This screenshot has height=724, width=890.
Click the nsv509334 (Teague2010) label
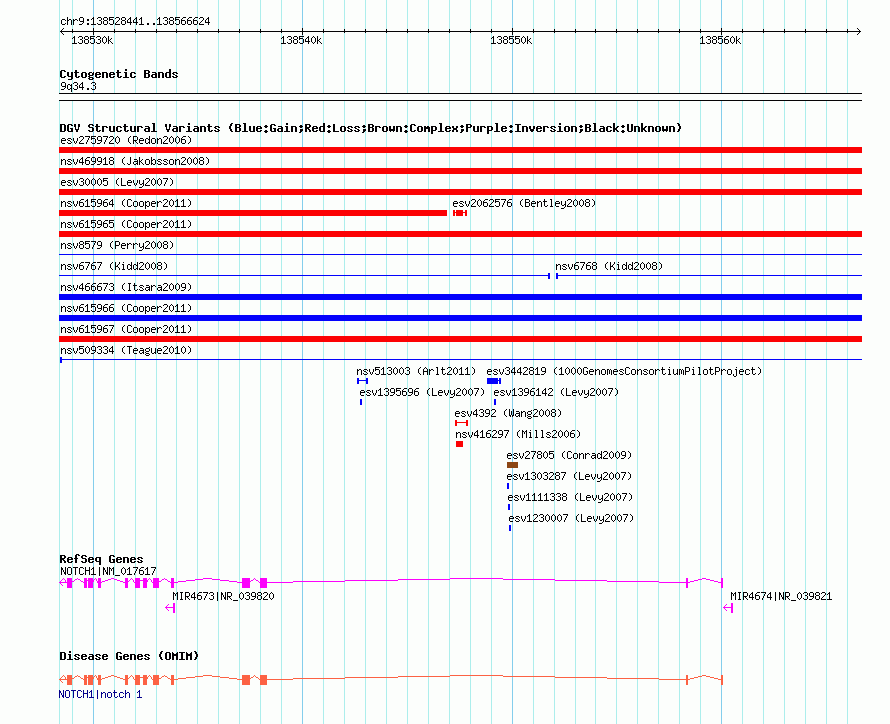click(126, 350)
